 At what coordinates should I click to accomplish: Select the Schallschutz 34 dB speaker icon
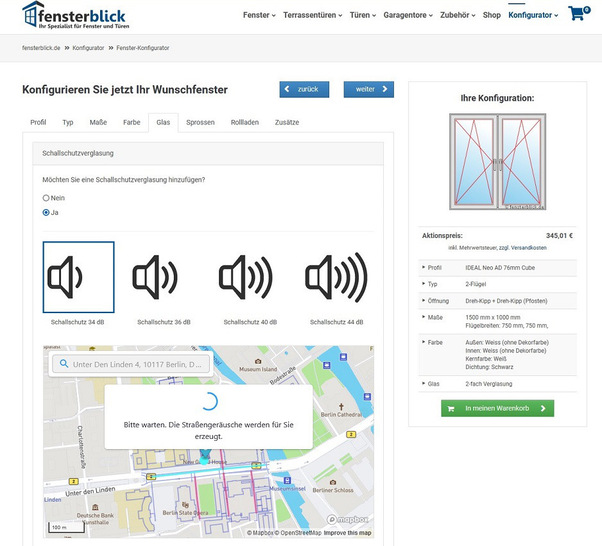point(78,277)
